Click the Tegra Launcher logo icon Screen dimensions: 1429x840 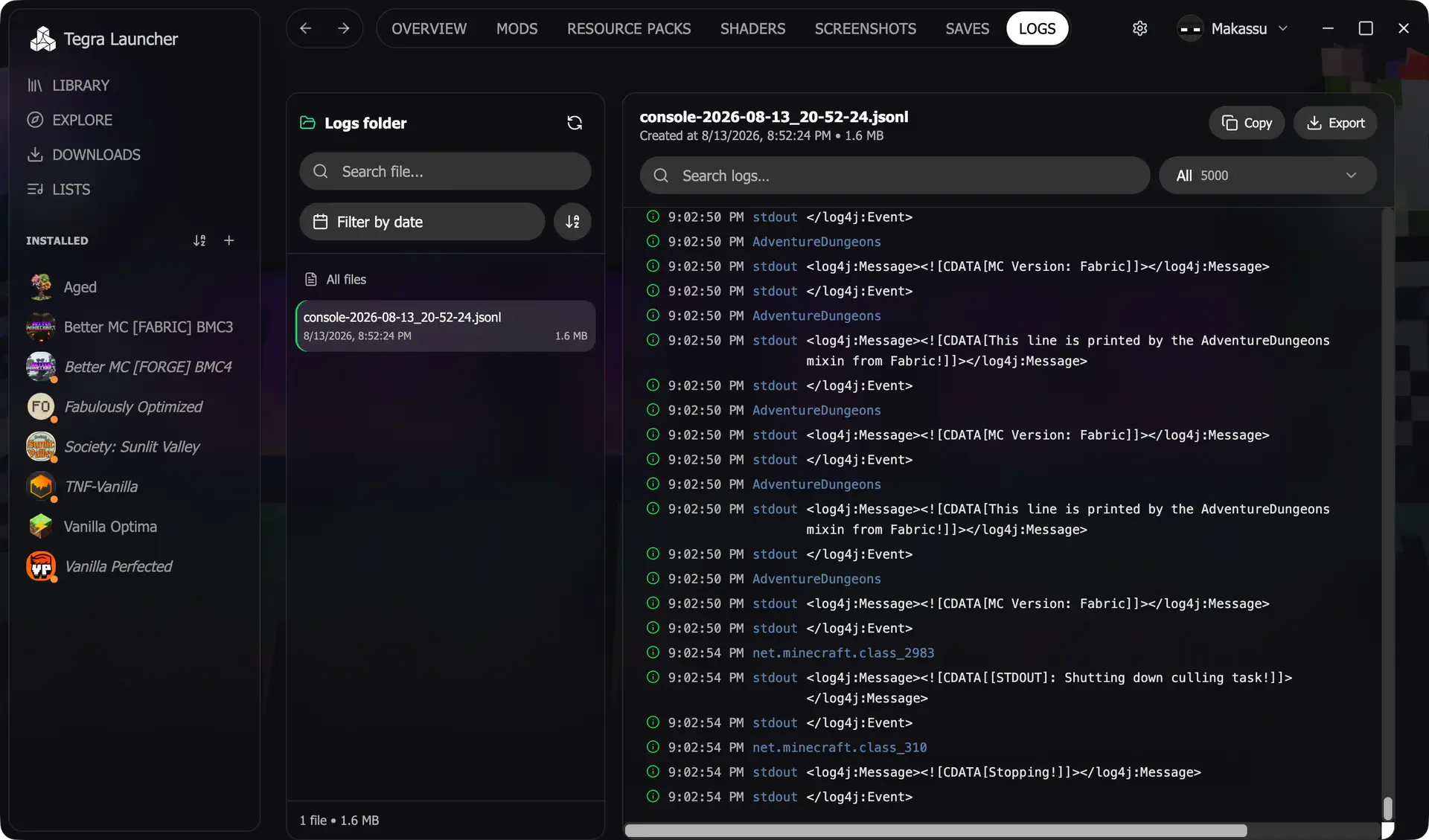coord(42,39)
